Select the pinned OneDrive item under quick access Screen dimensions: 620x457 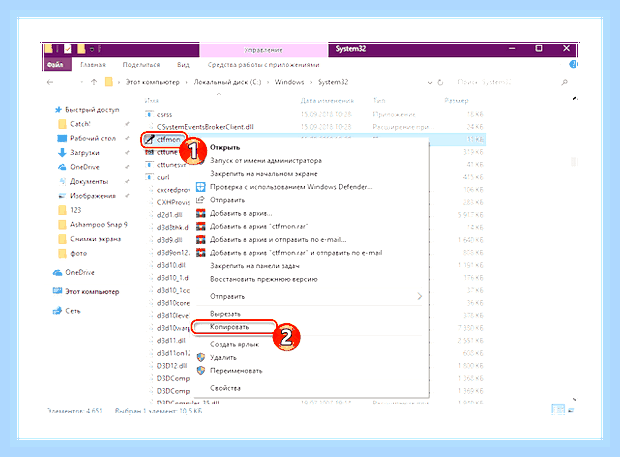85,167
